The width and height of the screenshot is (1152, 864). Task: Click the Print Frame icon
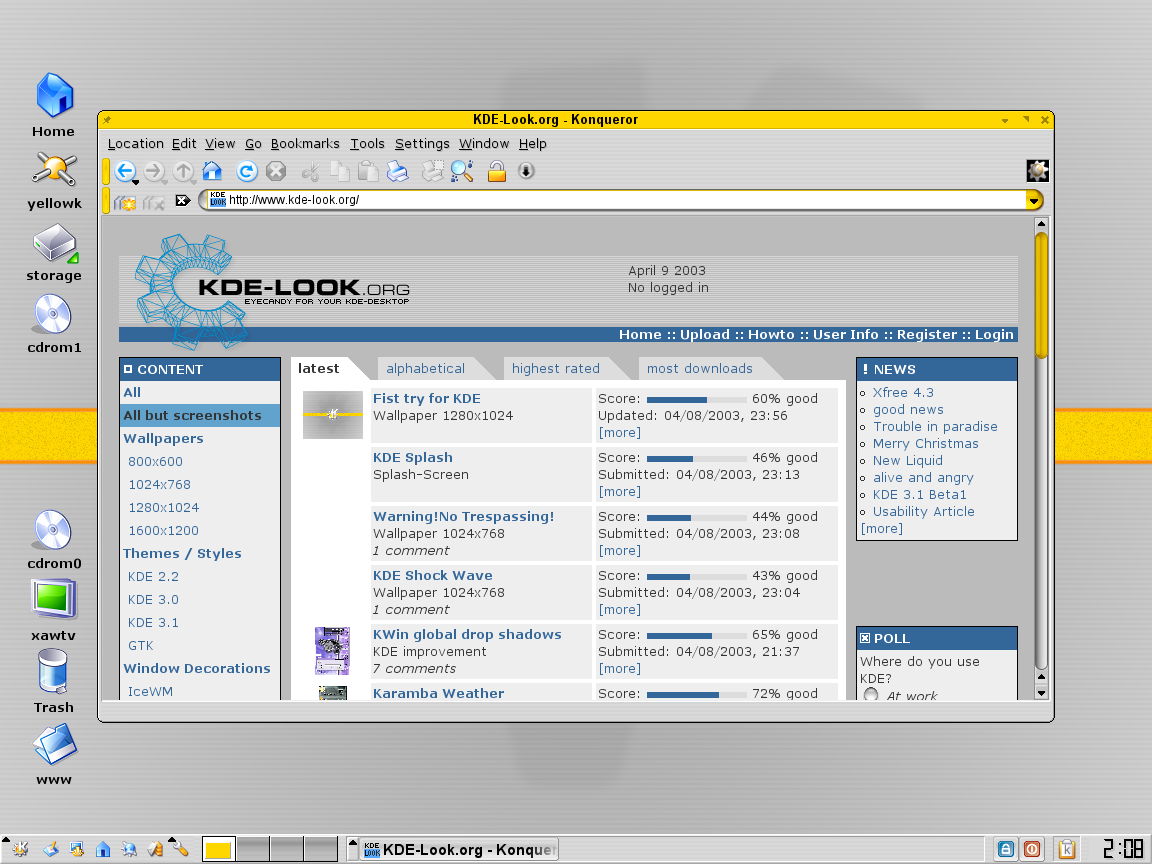click(433, 171)
